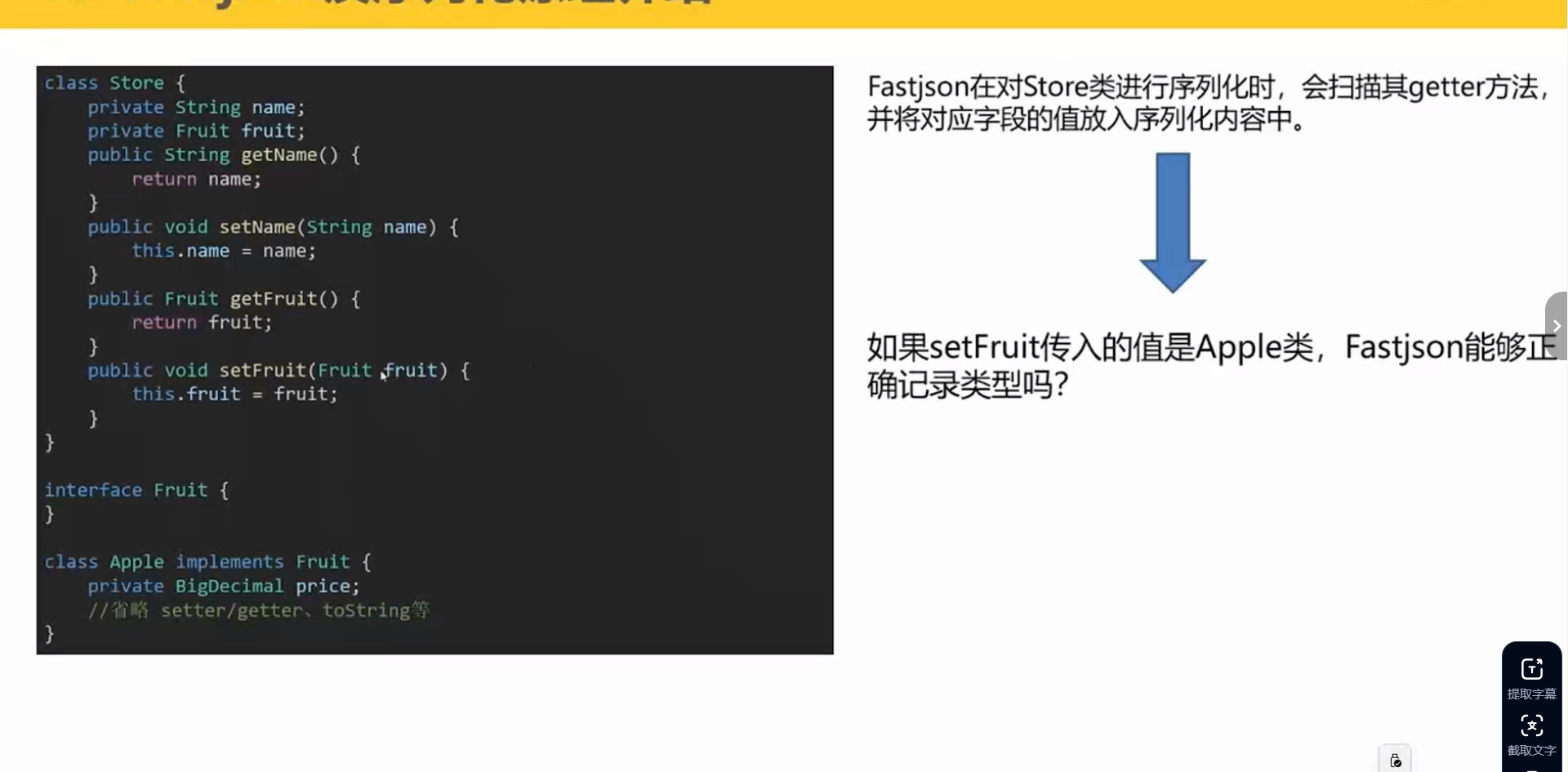Expand the side panel chevron arrow
Image resolution: width=1568 pixels, height=772 pixels.
(1557, 325)
